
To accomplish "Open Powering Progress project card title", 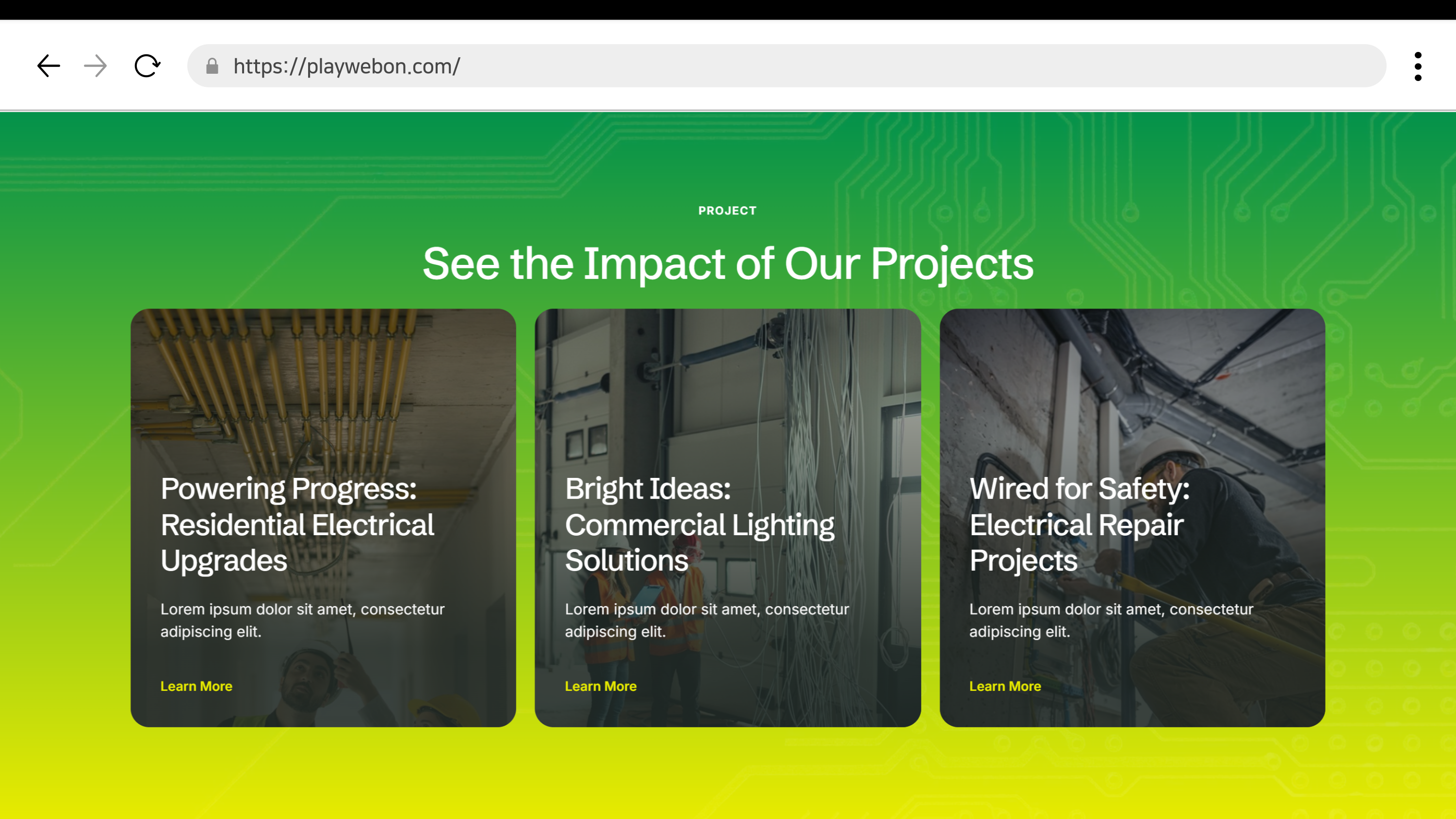I will 297,524.
